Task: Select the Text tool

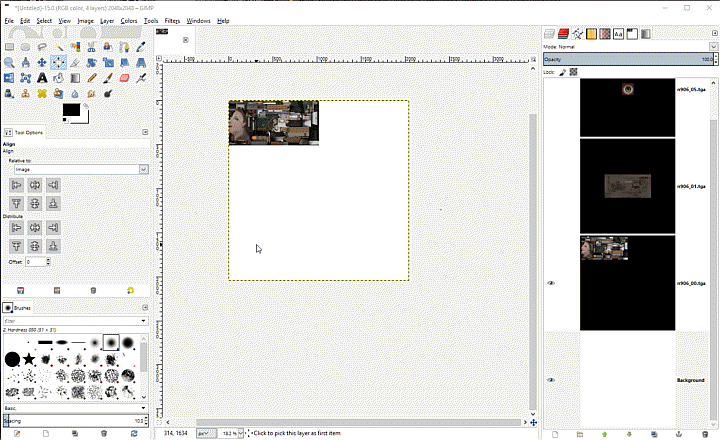Action: (x=42, y=78)
